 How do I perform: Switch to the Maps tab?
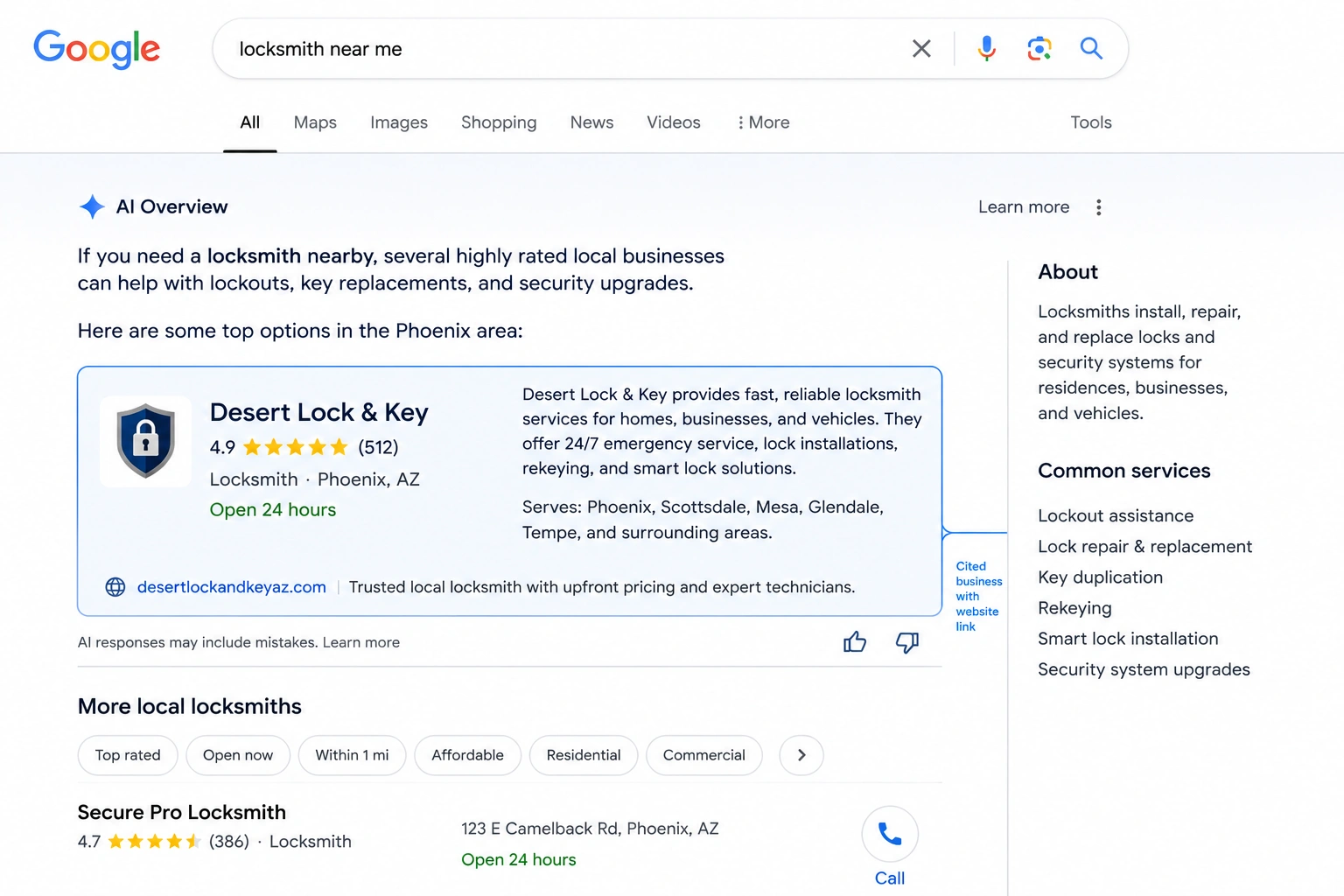(x=315, y=122)
